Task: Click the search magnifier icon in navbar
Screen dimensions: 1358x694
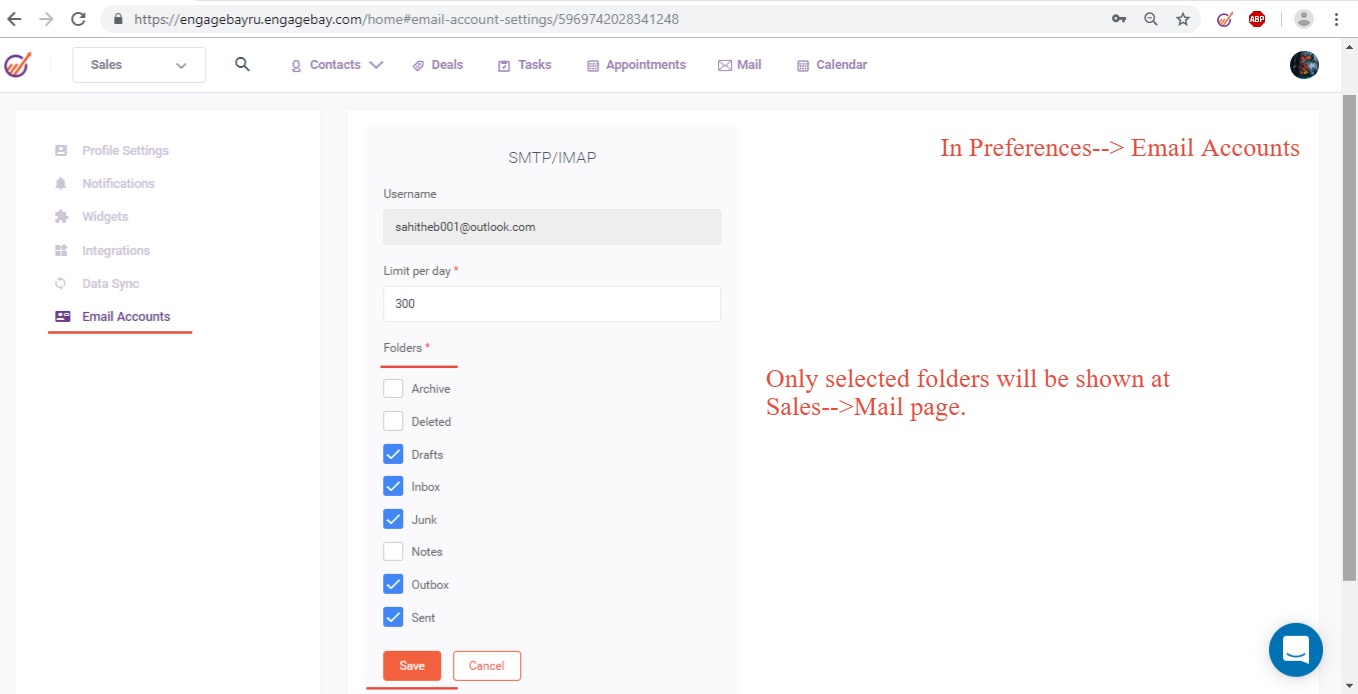Action: (x=242, y=64)
